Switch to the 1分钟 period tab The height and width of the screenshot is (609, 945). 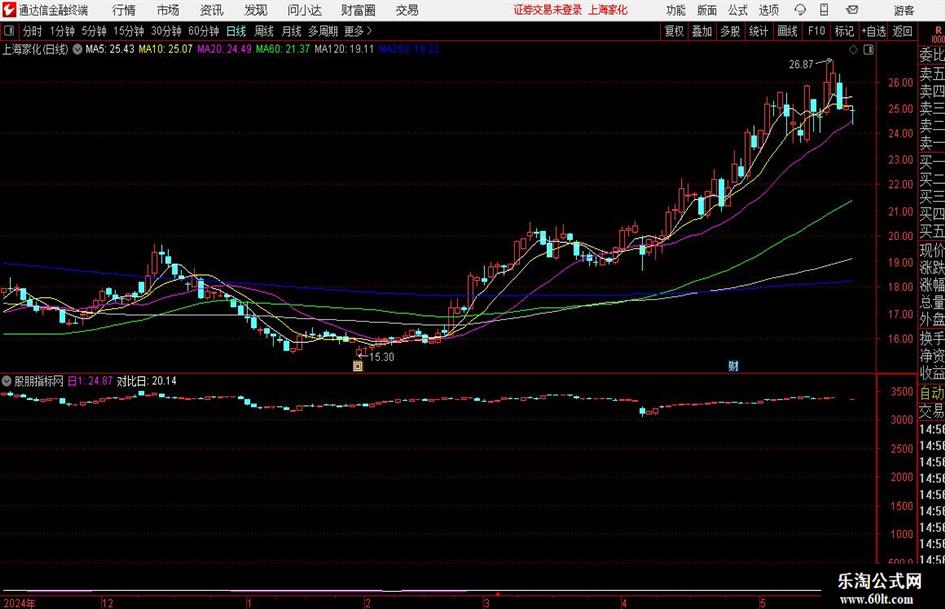[x=61, y=31]
